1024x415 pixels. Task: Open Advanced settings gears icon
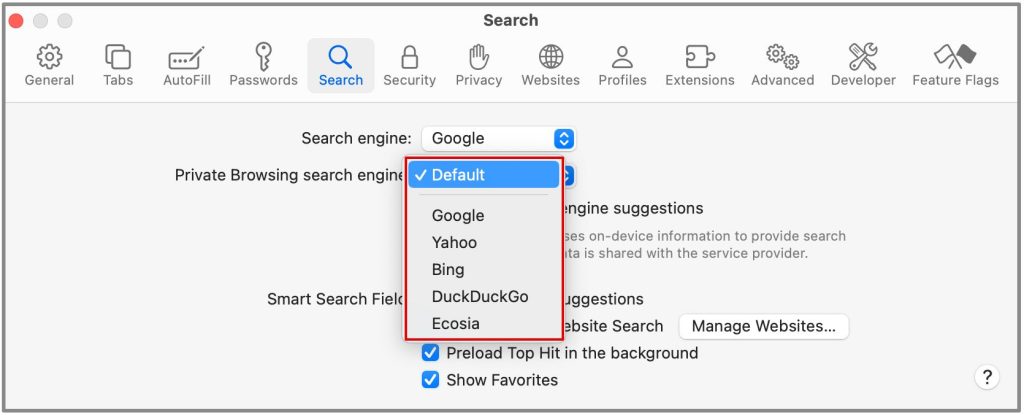tap(782, 65)
